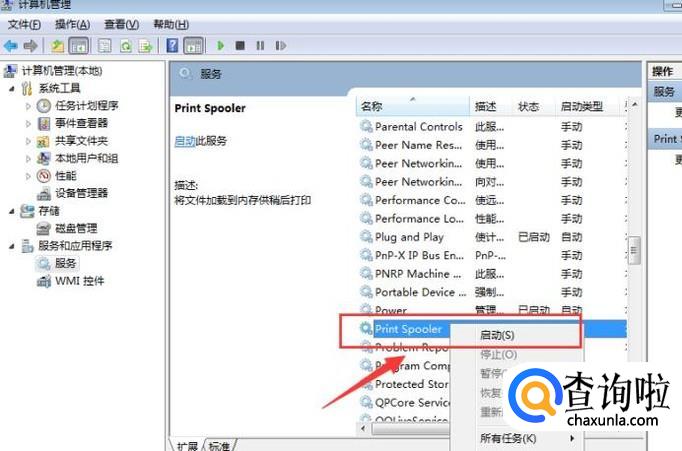Expand the 共享文件夹 node
This screenshot has width=682, height=451.
(x=28, y=141)
